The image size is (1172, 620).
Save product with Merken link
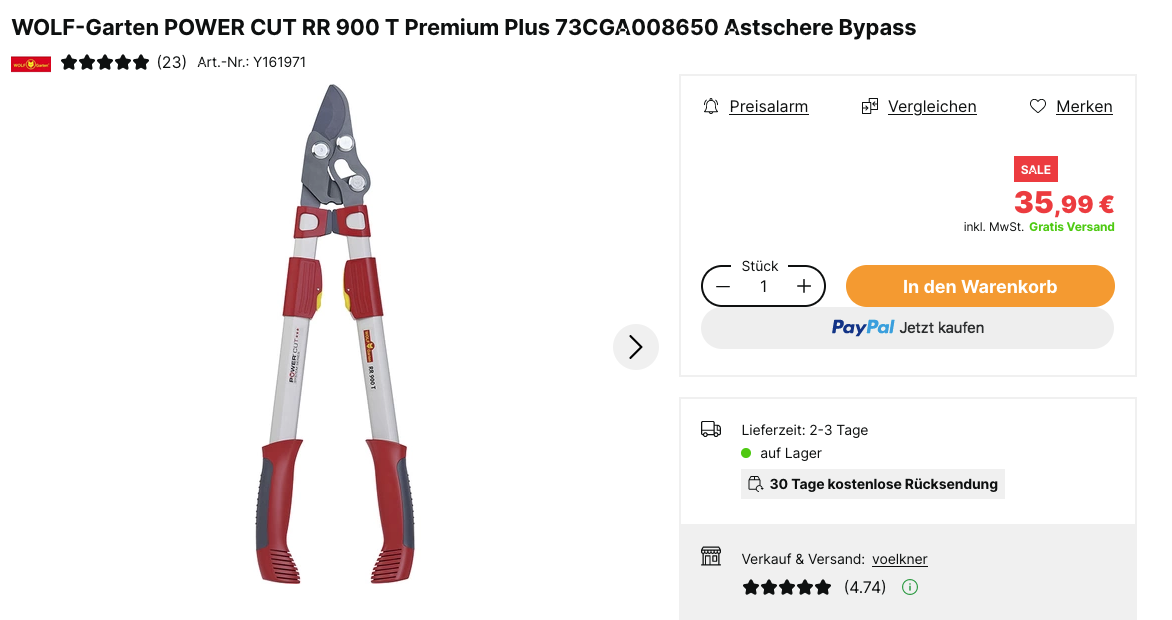[1084, 107]
